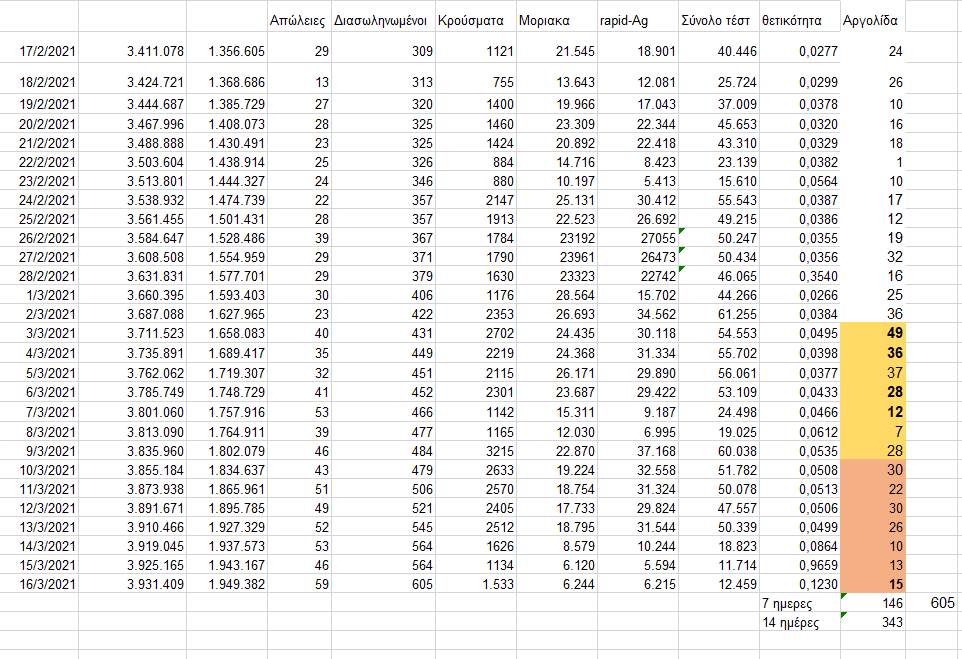Click the 605 cell right of 146
The width and height of the screenshot is (962, 659).
coord(934,604)
